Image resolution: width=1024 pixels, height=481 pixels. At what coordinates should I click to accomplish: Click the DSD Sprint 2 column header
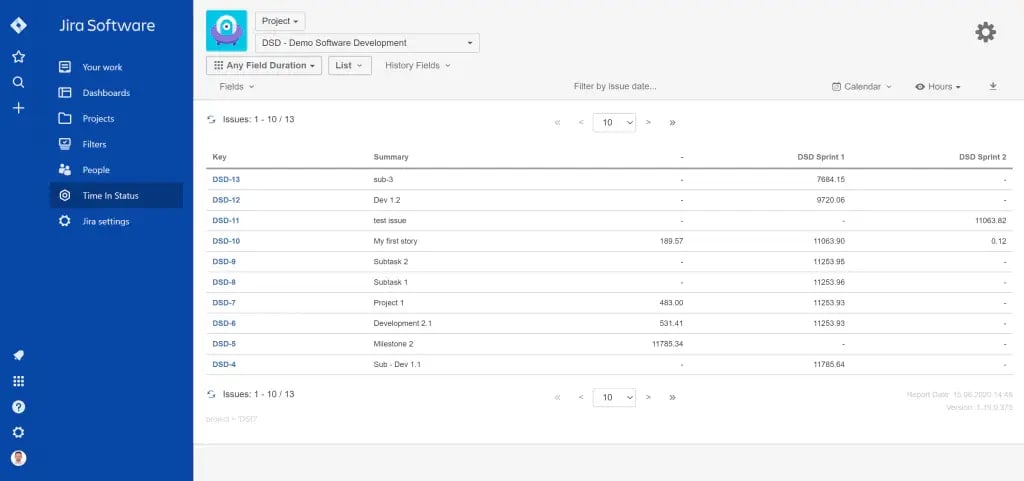[x=982, y=157]
